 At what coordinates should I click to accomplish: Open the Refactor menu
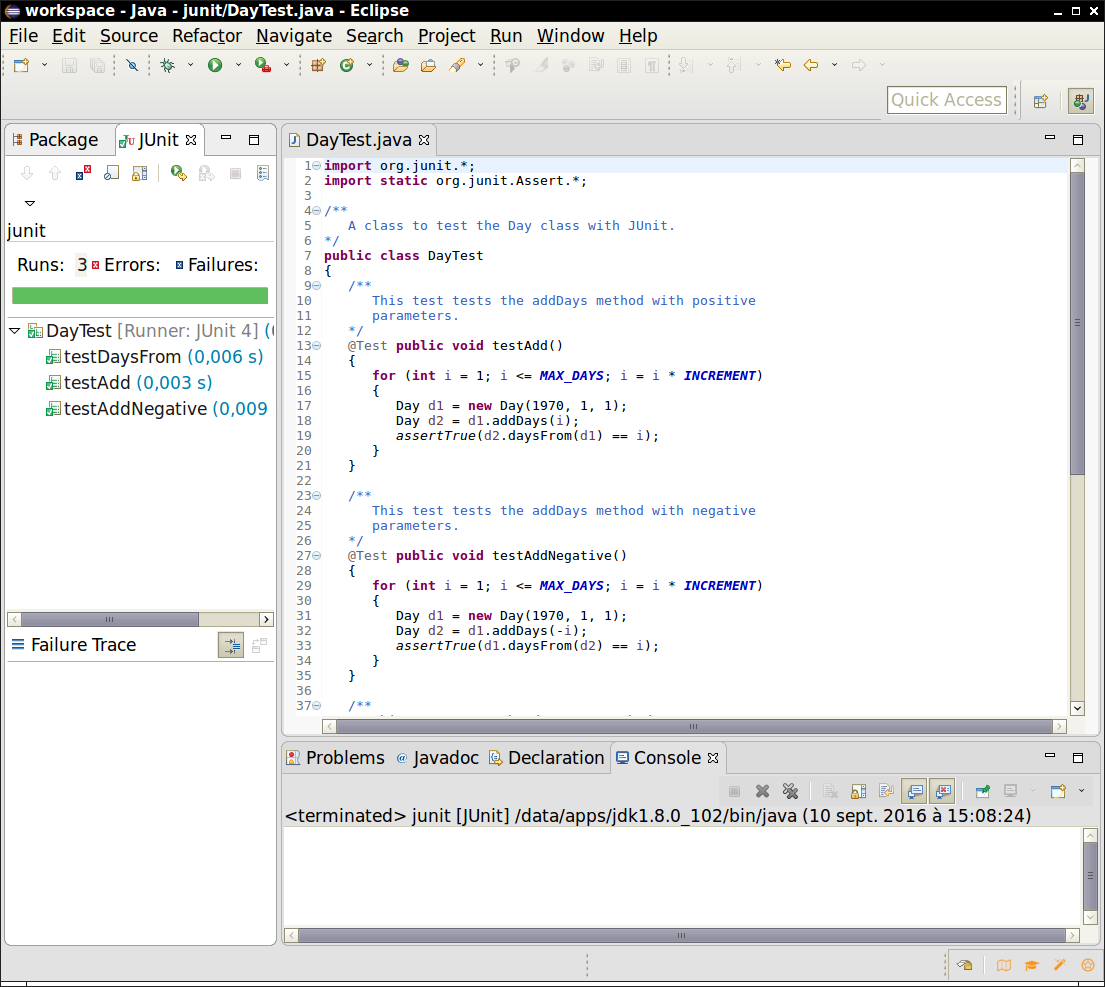pos(206,36)
